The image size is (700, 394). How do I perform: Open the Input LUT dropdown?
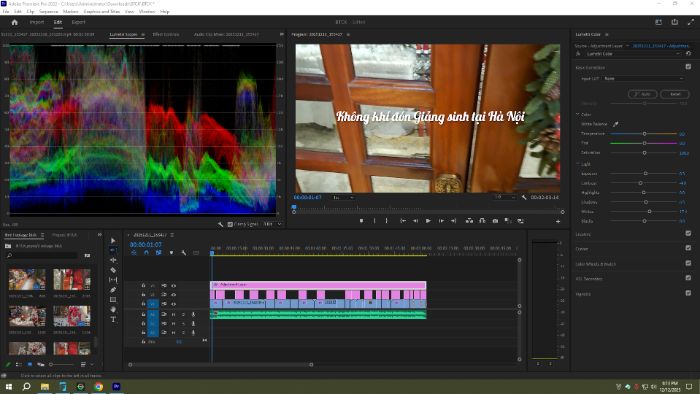643,79
